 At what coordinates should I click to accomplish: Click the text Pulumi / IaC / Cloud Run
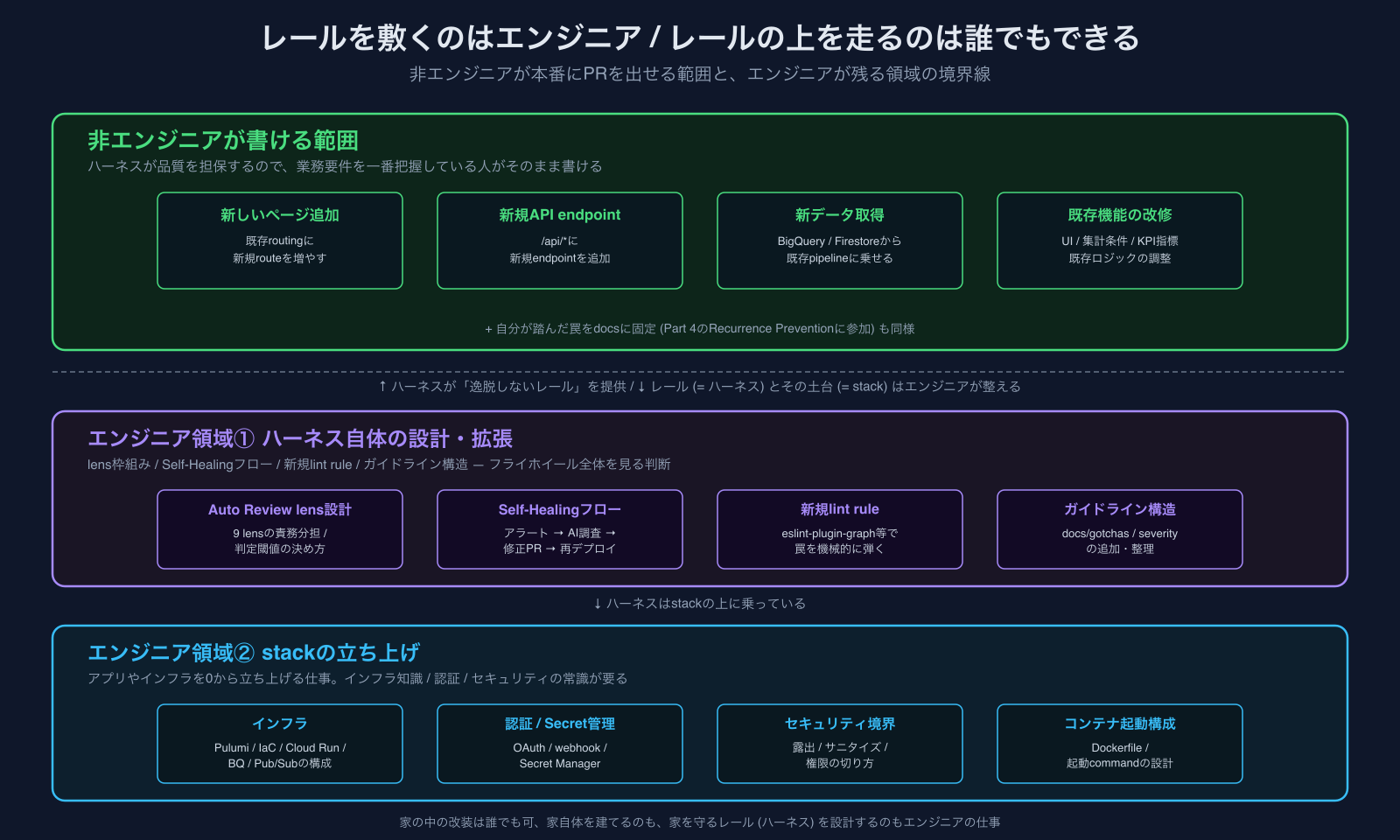click(280, 748)
